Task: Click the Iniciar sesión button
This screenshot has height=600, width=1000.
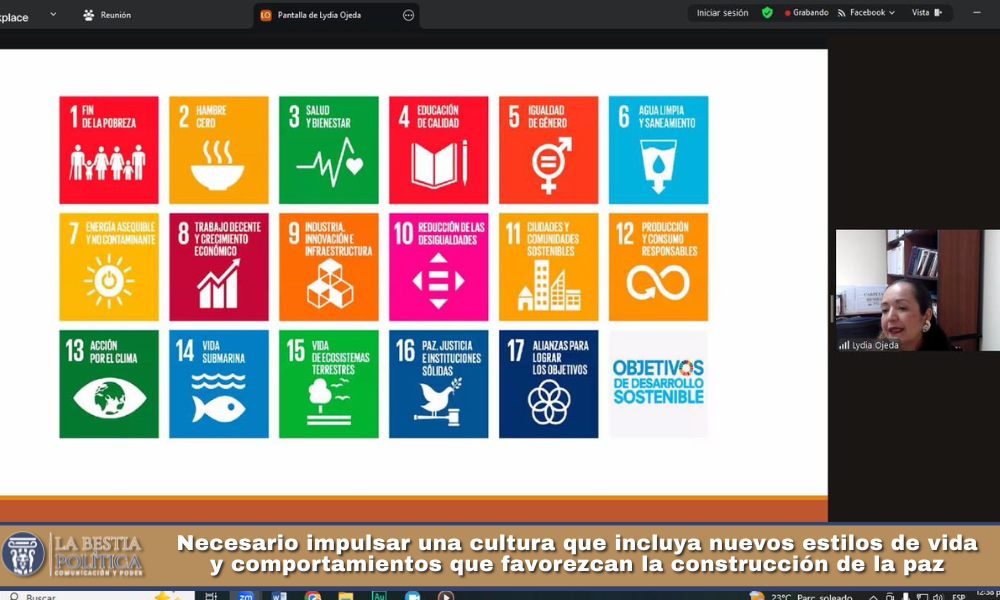Action: (722, 13)
